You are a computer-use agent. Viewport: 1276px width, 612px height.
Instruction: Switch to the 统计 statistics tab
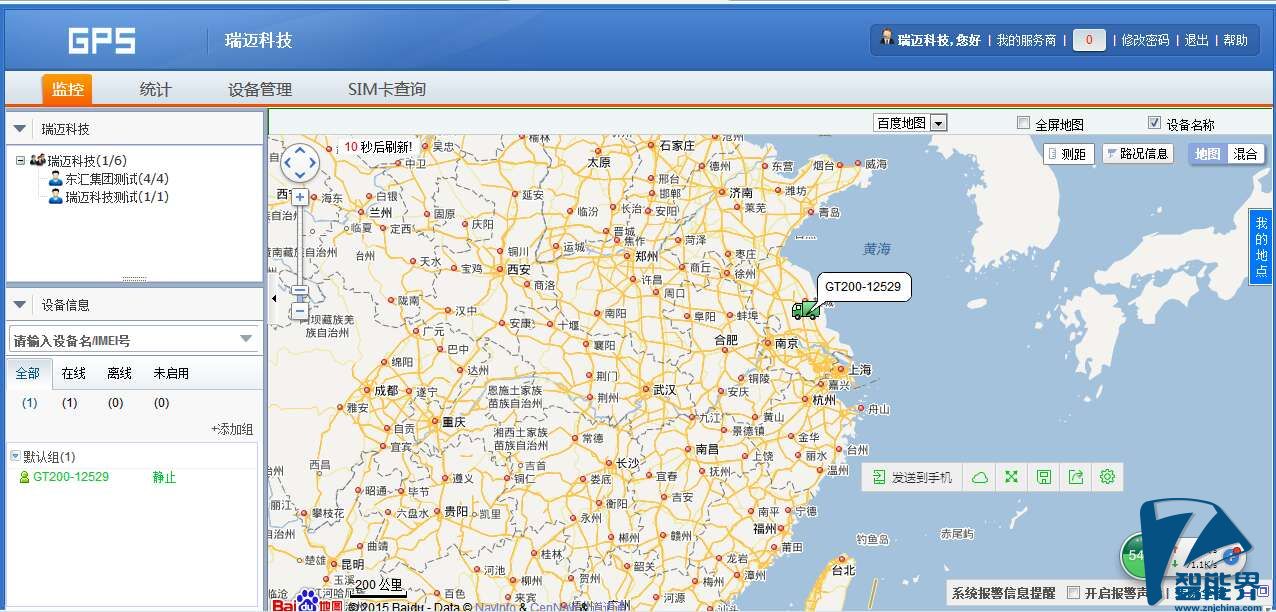[155, 89]
